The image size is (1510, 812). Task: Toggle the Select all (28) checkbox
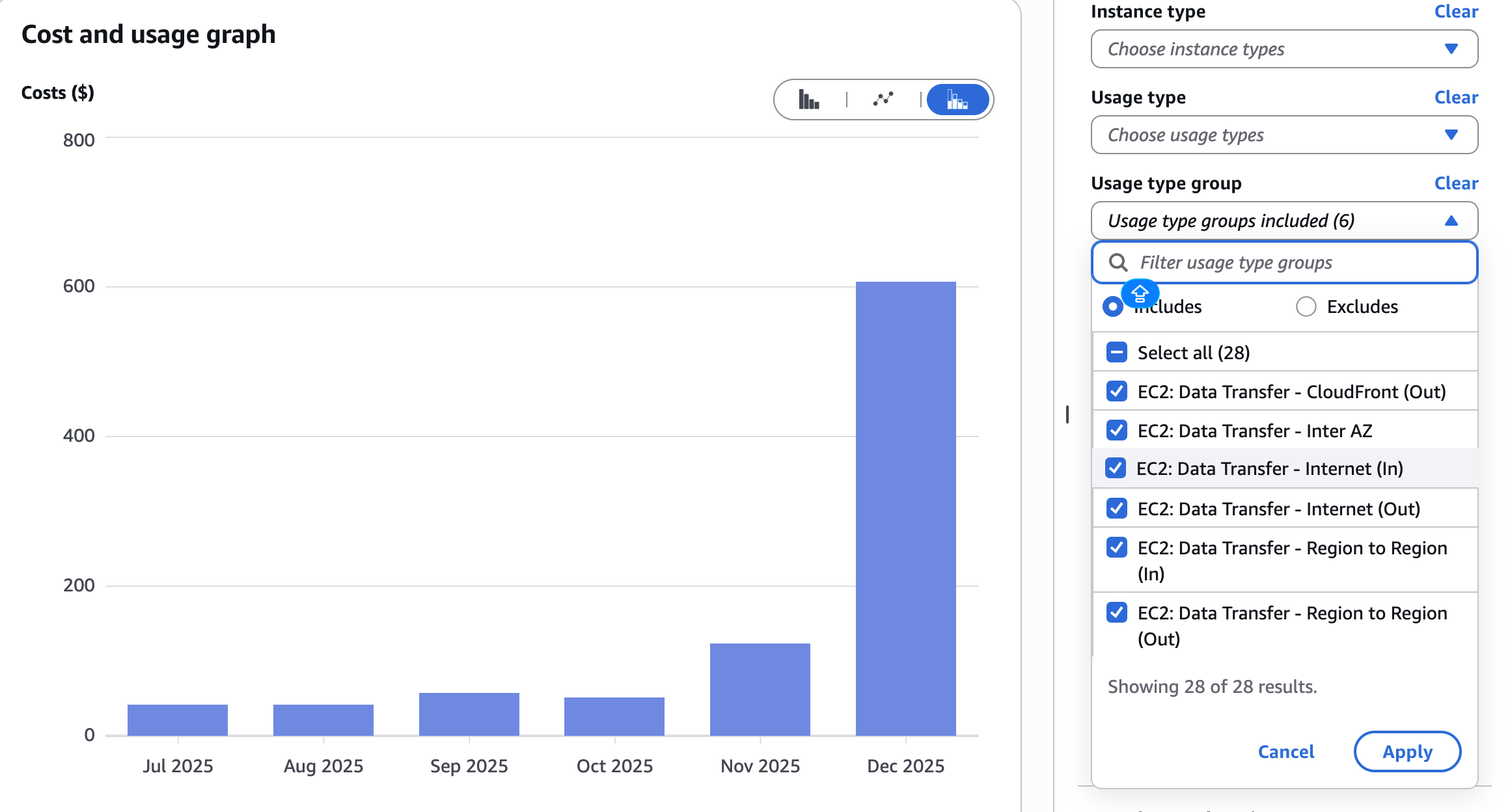pos(1117,353)
